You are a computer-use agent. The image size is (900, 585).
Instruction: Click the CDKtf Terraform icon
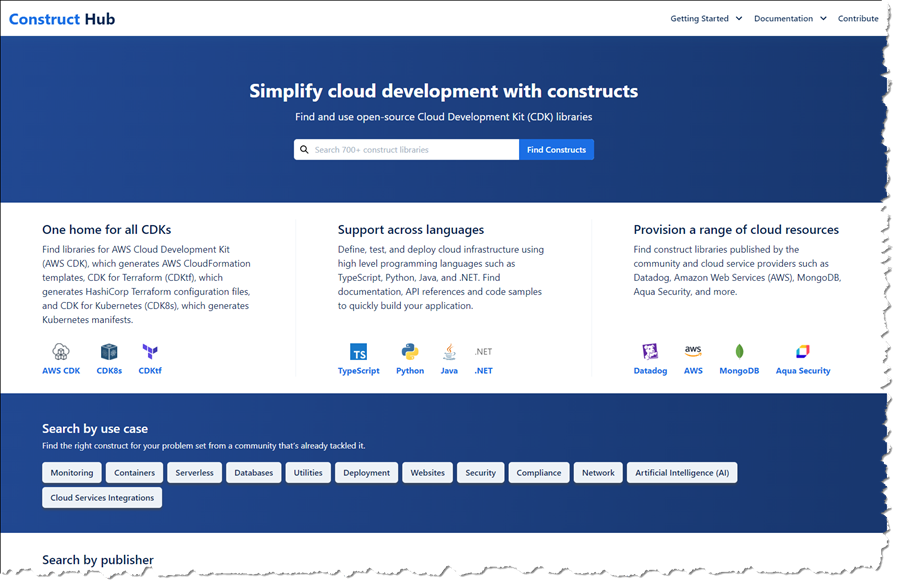click(150, 351)
